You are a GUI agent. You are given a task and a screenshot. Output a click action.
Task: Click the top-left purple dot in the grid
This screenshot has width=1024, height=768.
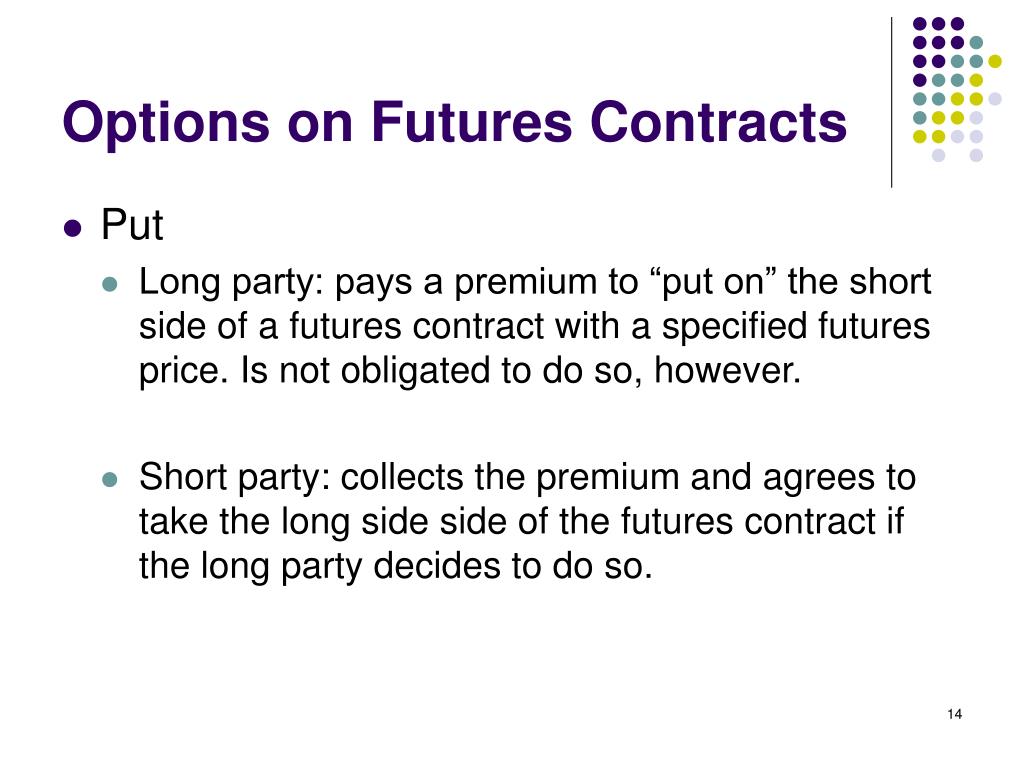[x=920, y=24]
